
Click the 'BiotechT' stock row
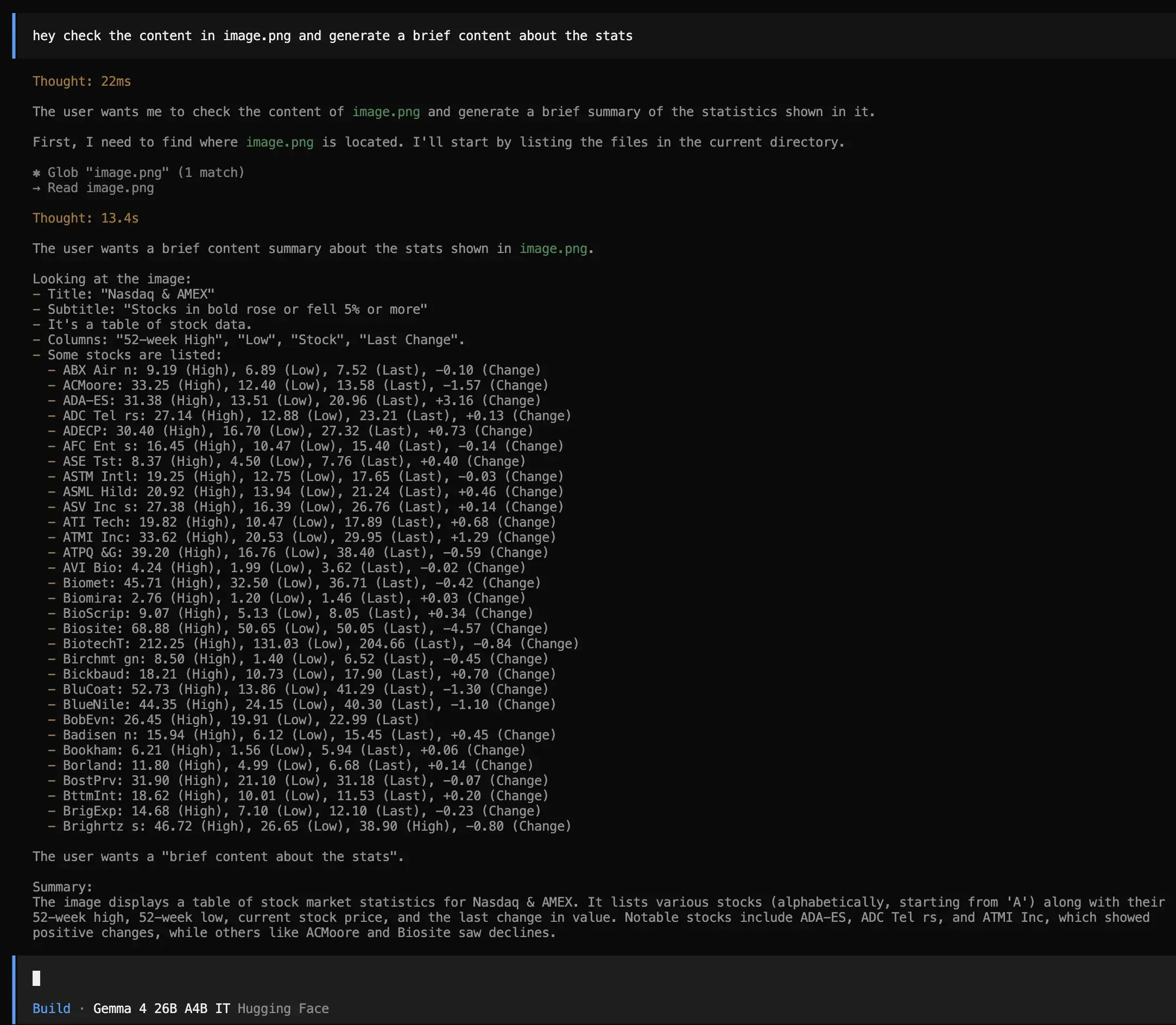[313, 643]
